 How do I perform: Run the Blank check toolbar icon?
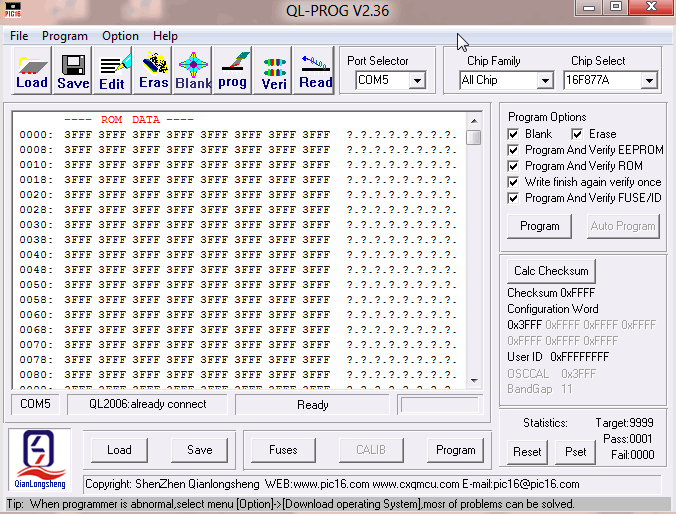[193, 71]
